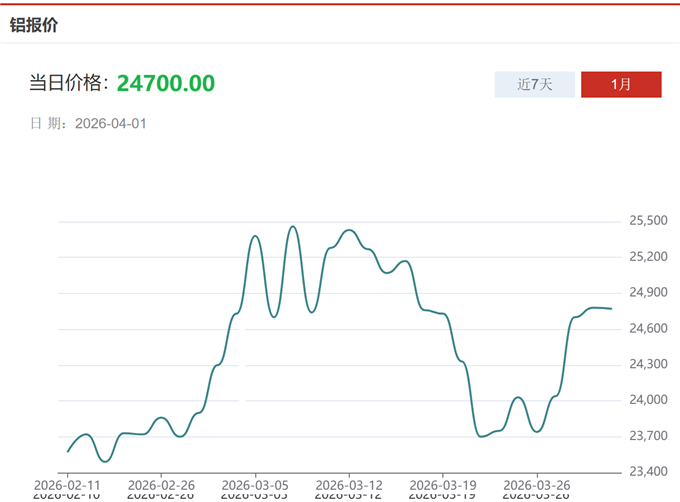Select the 2026-03-19 x-axis date label
The image size is (680, 502).
442,482
